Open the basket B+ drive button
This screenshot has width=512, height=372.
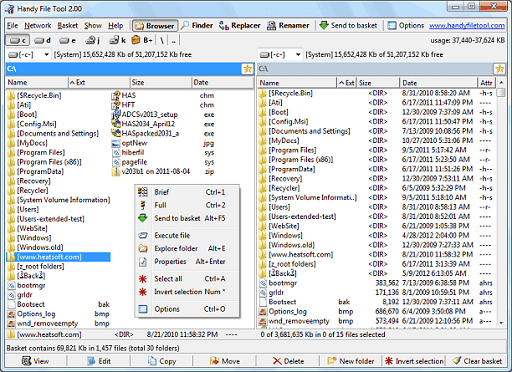click(x=142, y=41)
